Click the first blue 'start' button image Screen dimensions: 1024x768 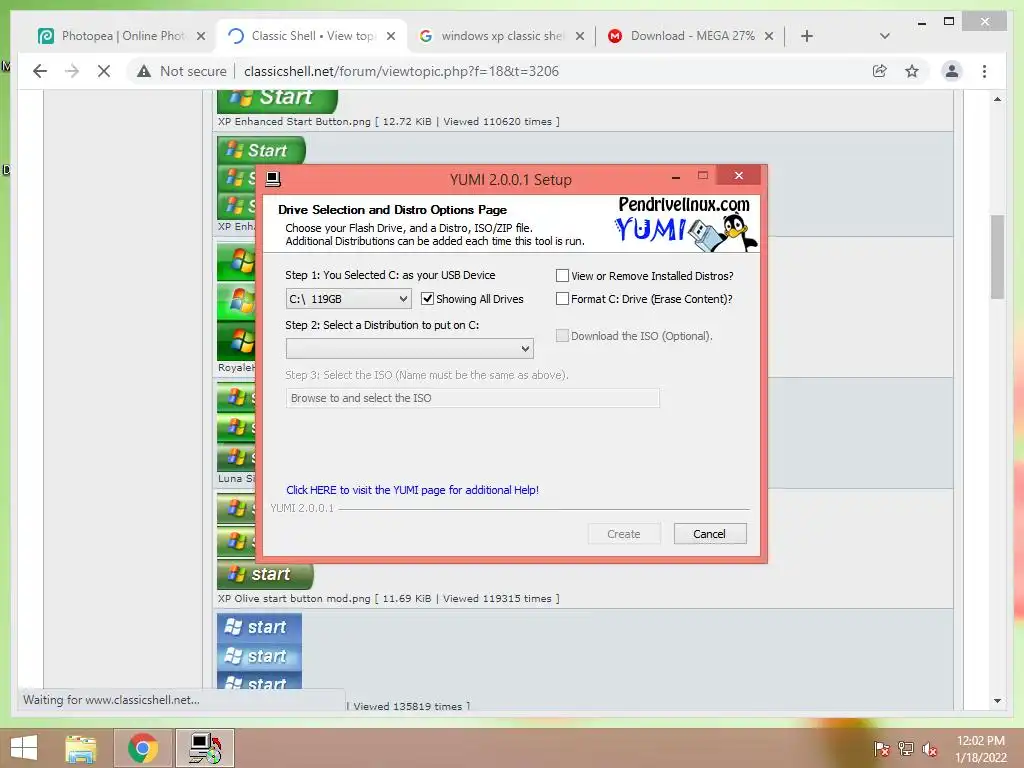(259, 627)
